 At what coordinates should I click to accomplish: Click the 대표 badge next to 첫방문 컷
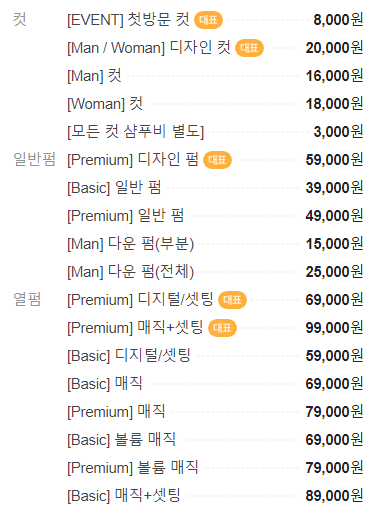coord(208,20)
